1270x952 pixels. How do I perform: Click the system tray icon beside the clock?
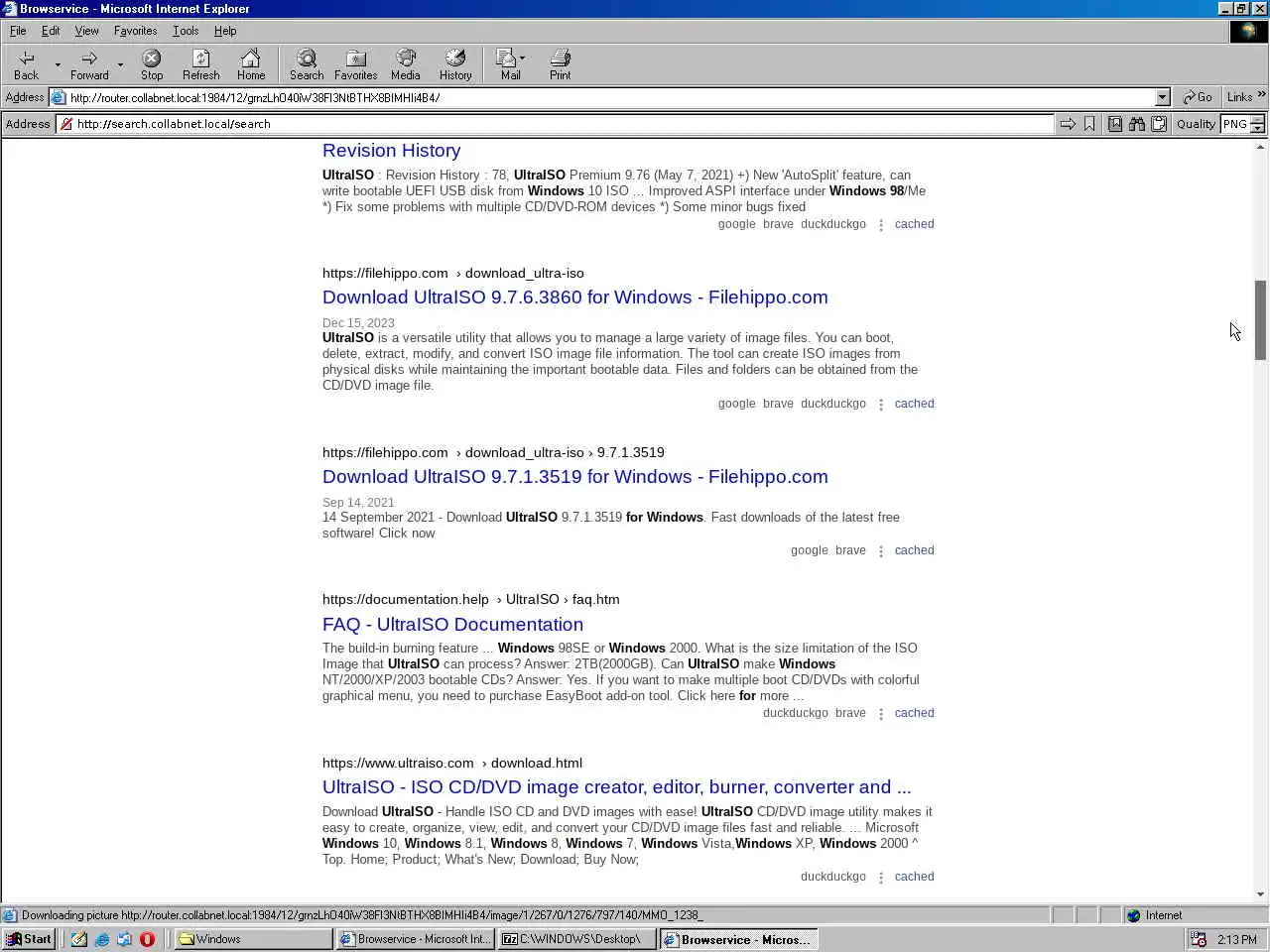click(1199, 939)
